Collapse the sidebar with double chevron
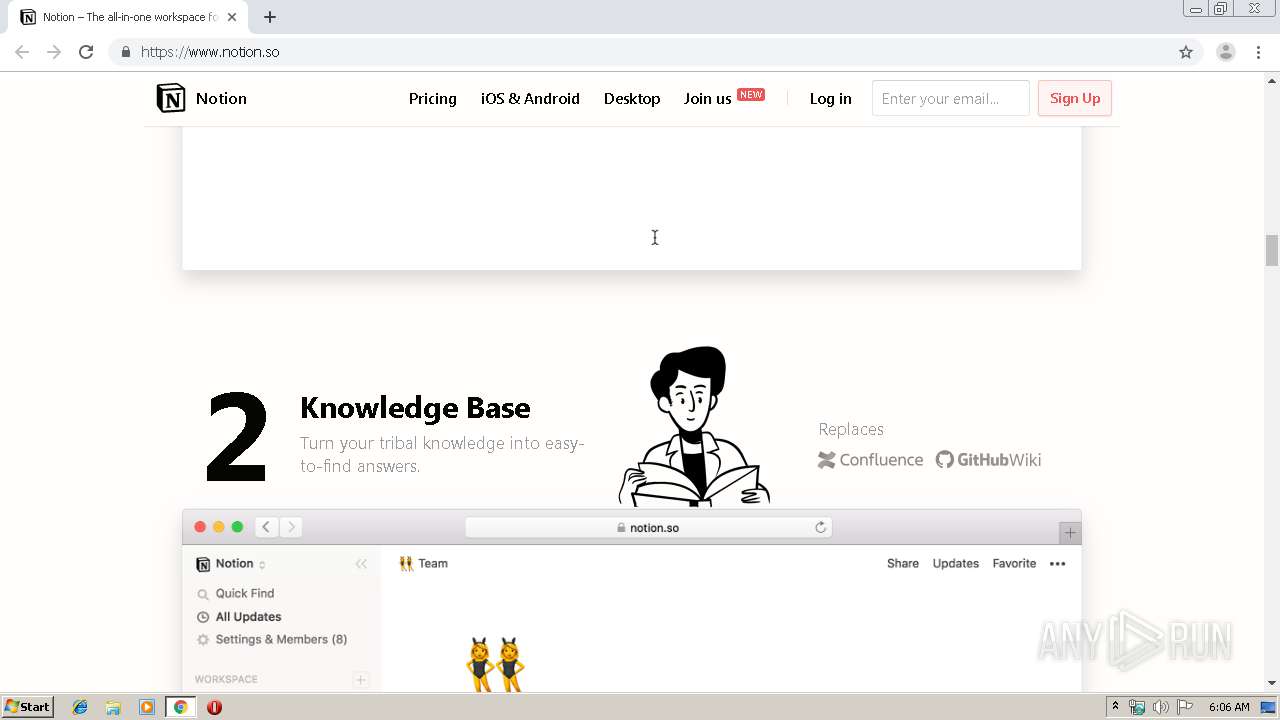This screenshot has width=1280, height=720. [361, 564]
